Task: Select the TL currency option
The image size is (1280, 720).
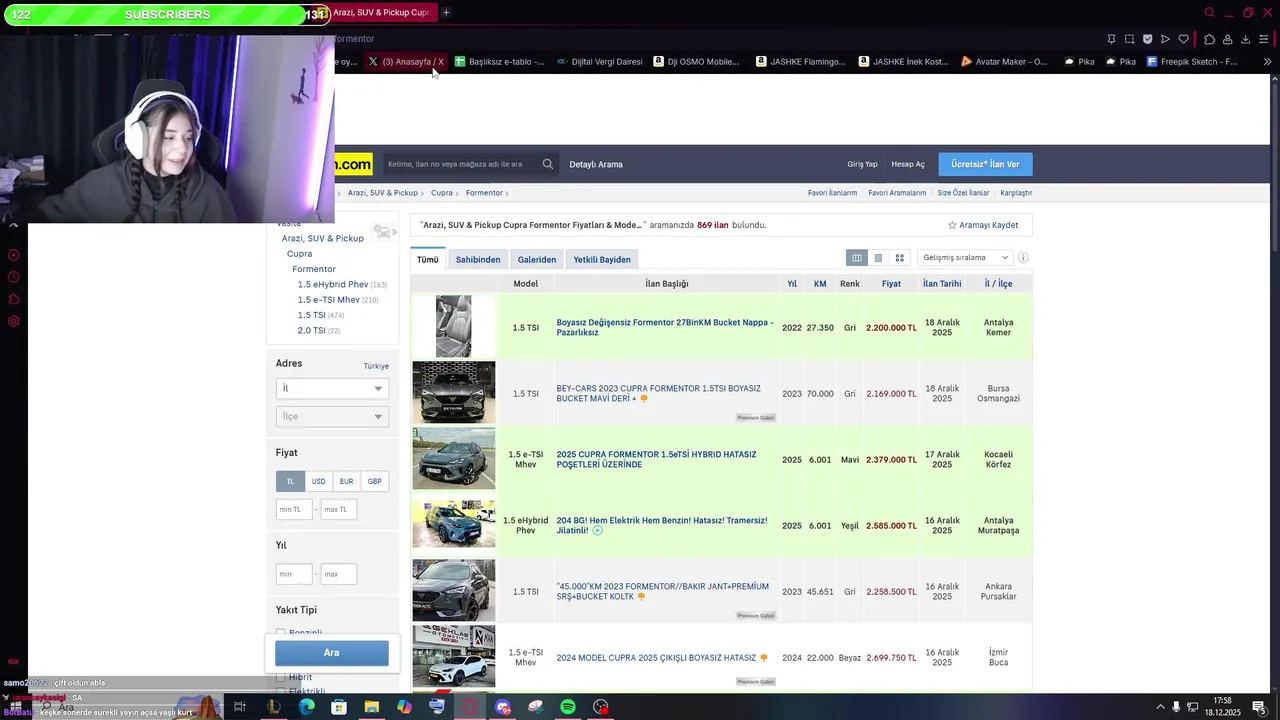Action: (290, 481)
